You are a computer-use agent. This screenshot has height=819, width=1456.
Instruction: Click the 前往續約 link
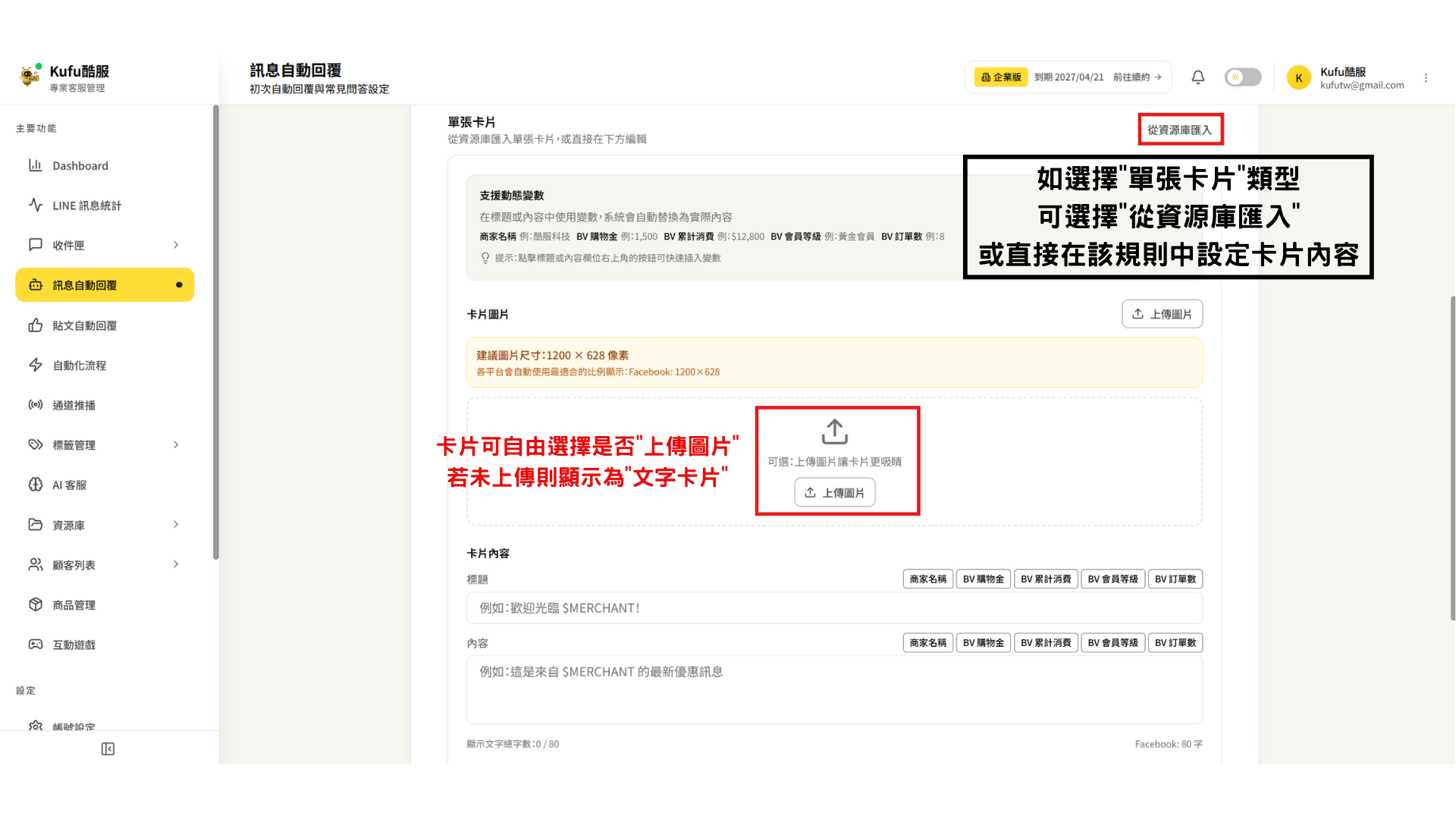point(1137,77)
